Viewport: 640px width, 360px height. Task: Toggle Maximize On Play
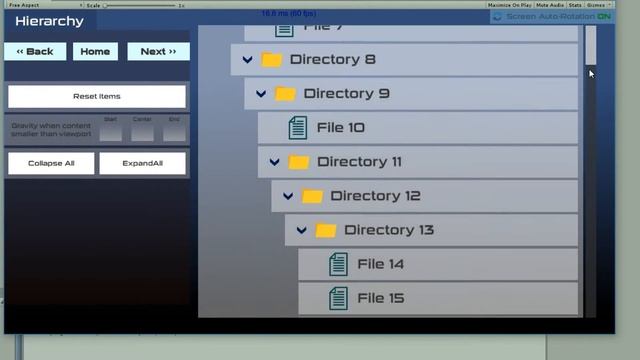(510, 5)
